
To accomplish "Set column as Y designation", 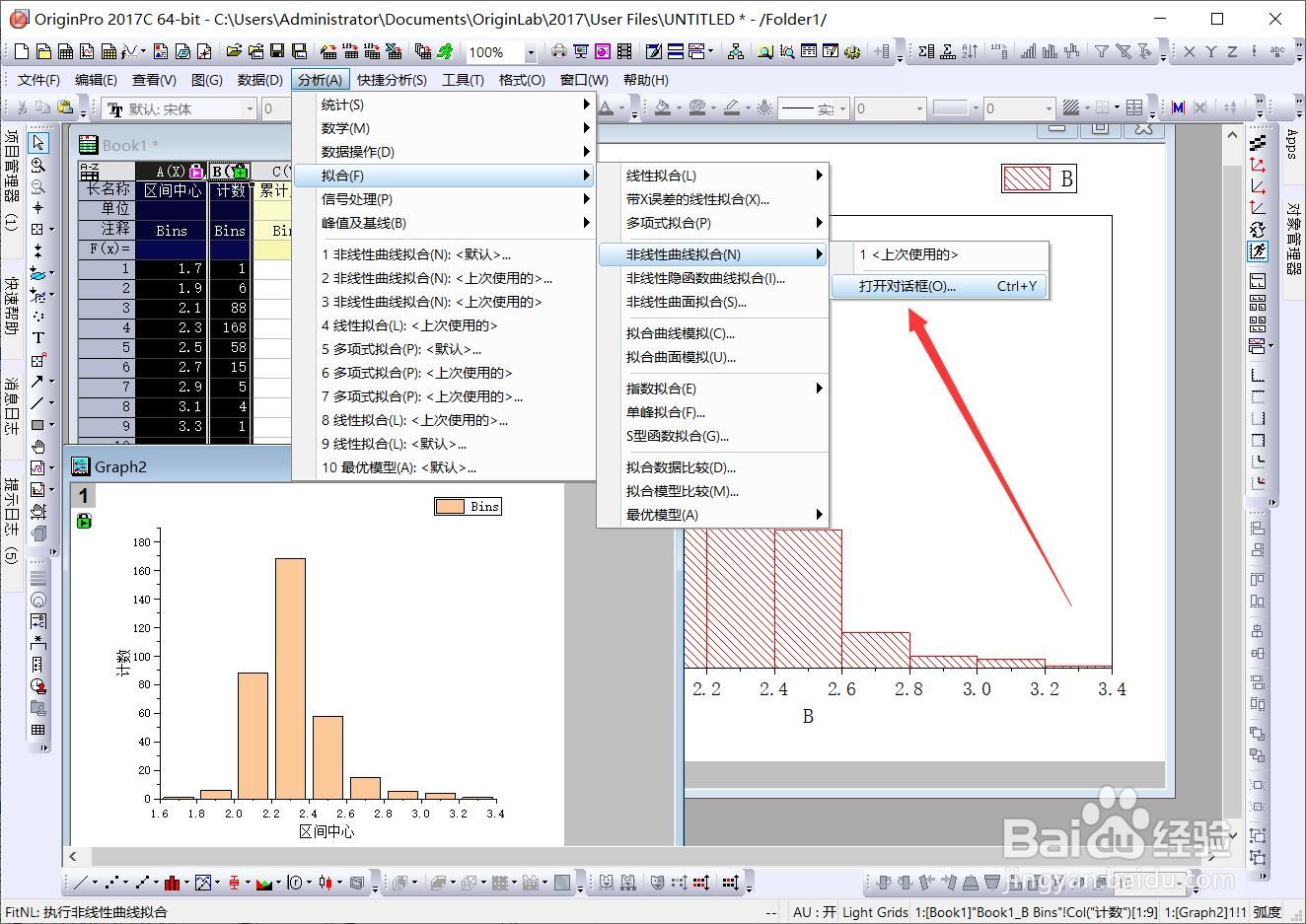I will click(x=1210, y=52).
